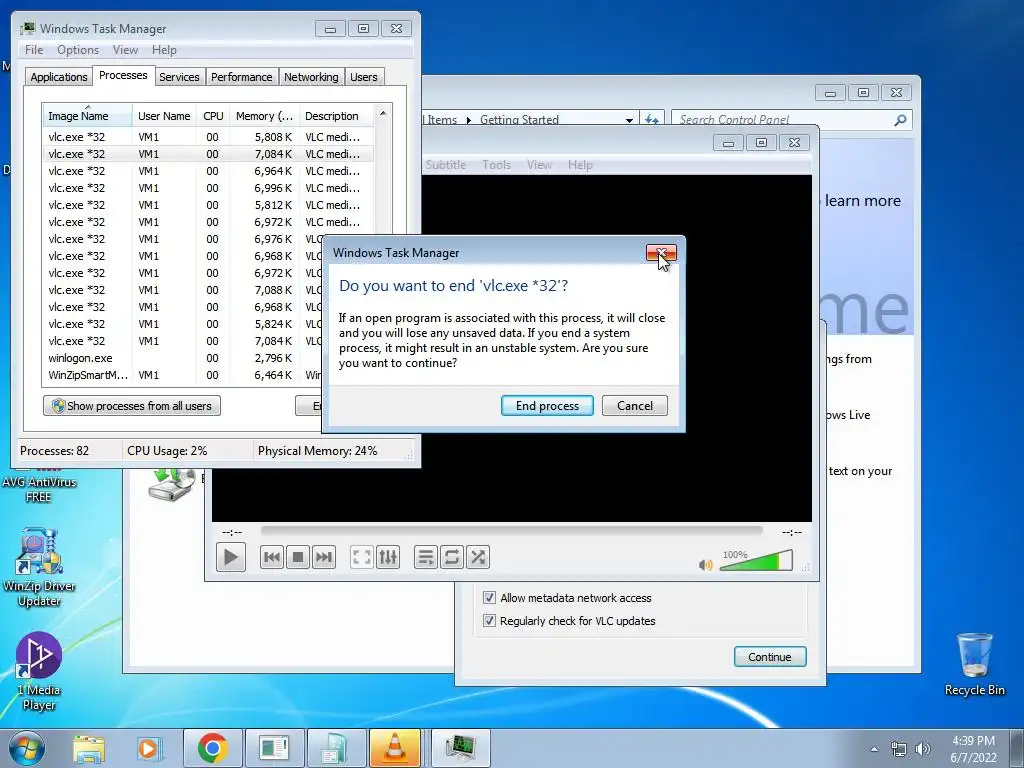This screenshot has height=768, width=1024.
Task: Toggle Allow metadata network access checkbox
Action: (489, 598)
